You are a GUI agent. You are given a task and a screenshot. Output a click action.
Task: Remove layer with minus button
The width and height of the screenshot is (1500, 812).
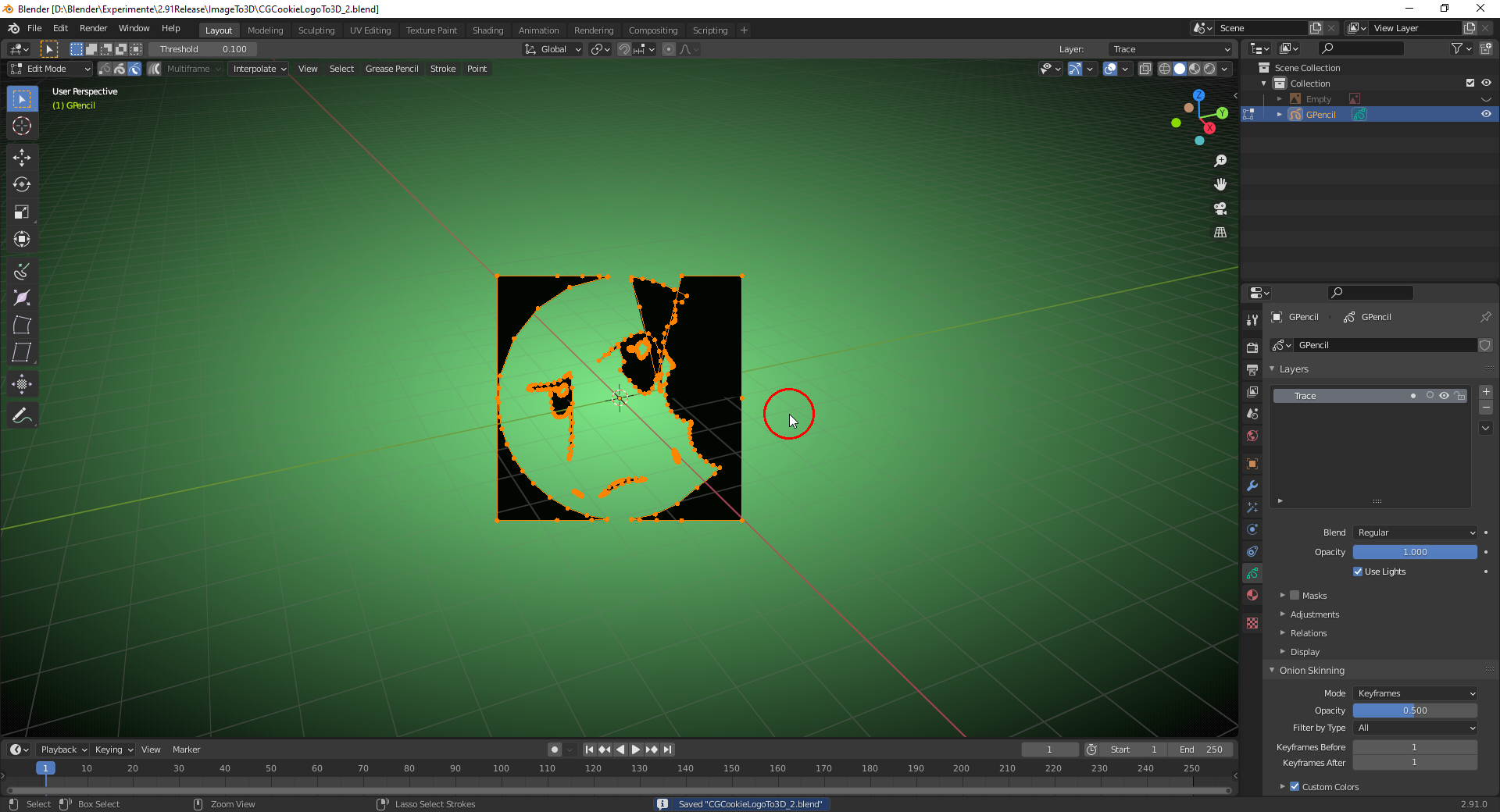click(x=1486, y=408)
